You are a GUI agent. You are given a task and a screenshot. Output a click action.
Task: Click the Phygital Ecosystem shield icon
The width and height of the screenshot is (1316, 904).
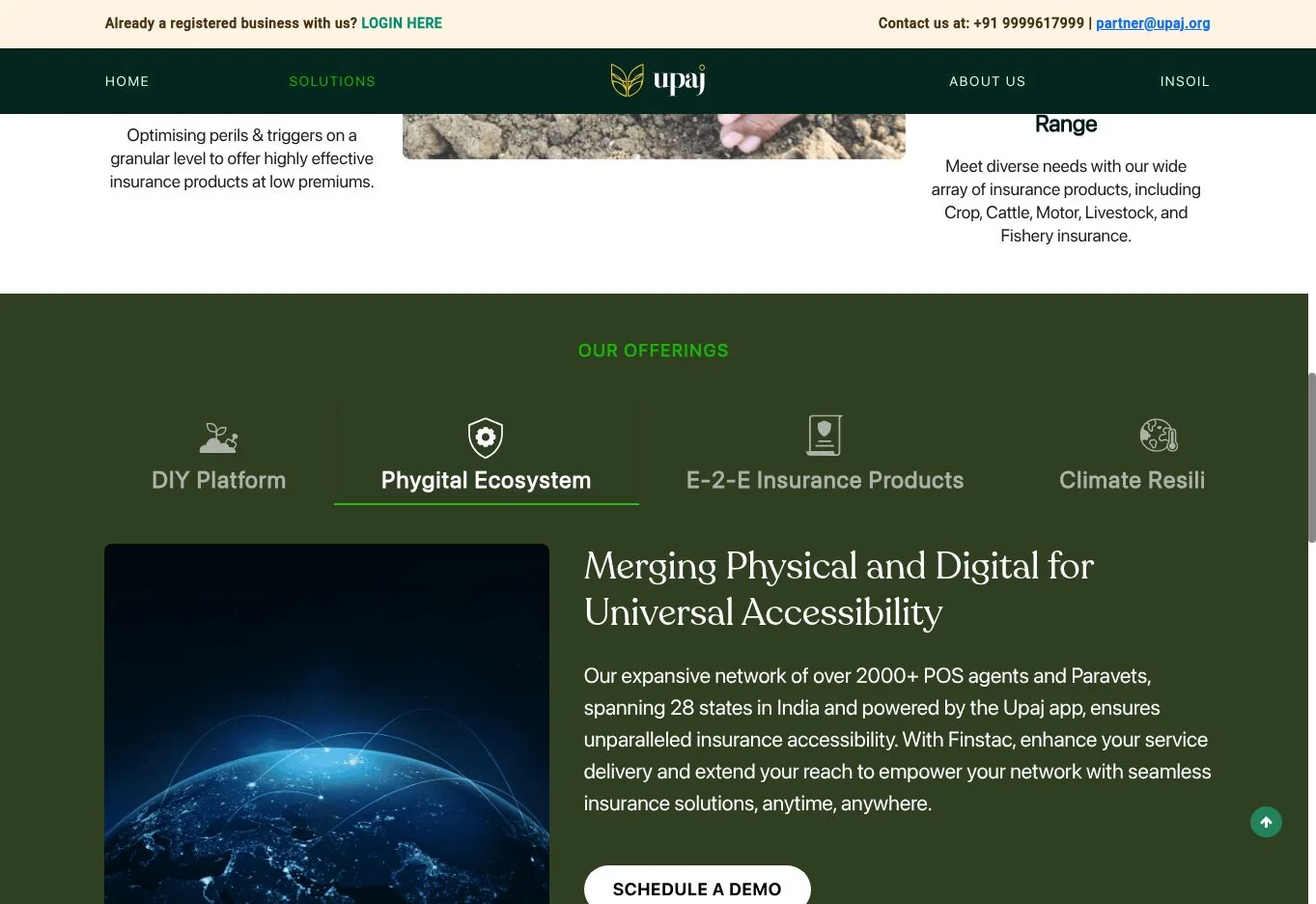(486, 438)
